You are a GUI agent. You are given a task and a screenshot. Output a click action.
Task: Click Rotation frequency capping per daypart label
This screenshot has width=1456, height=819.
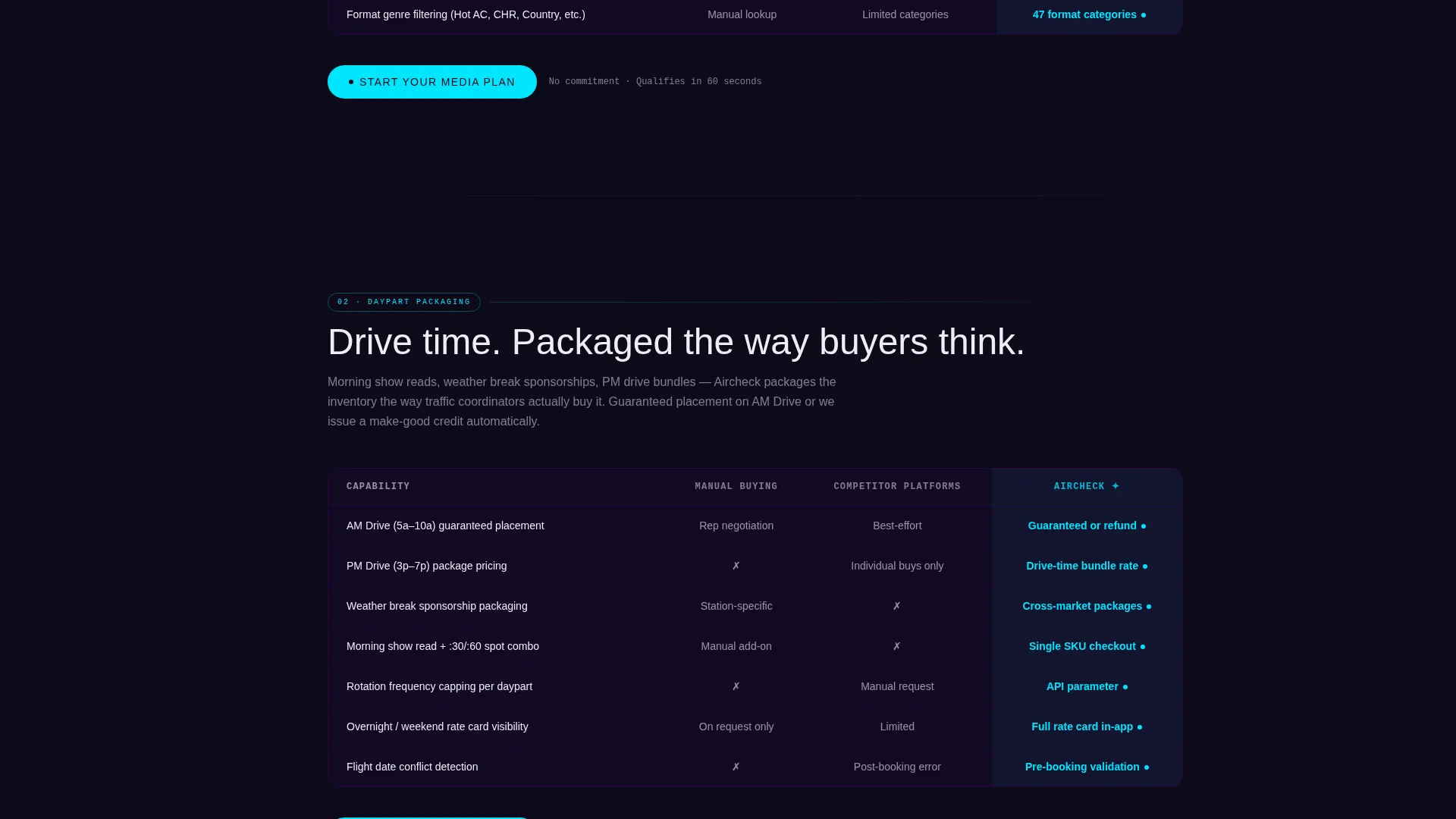coord(440,686)
